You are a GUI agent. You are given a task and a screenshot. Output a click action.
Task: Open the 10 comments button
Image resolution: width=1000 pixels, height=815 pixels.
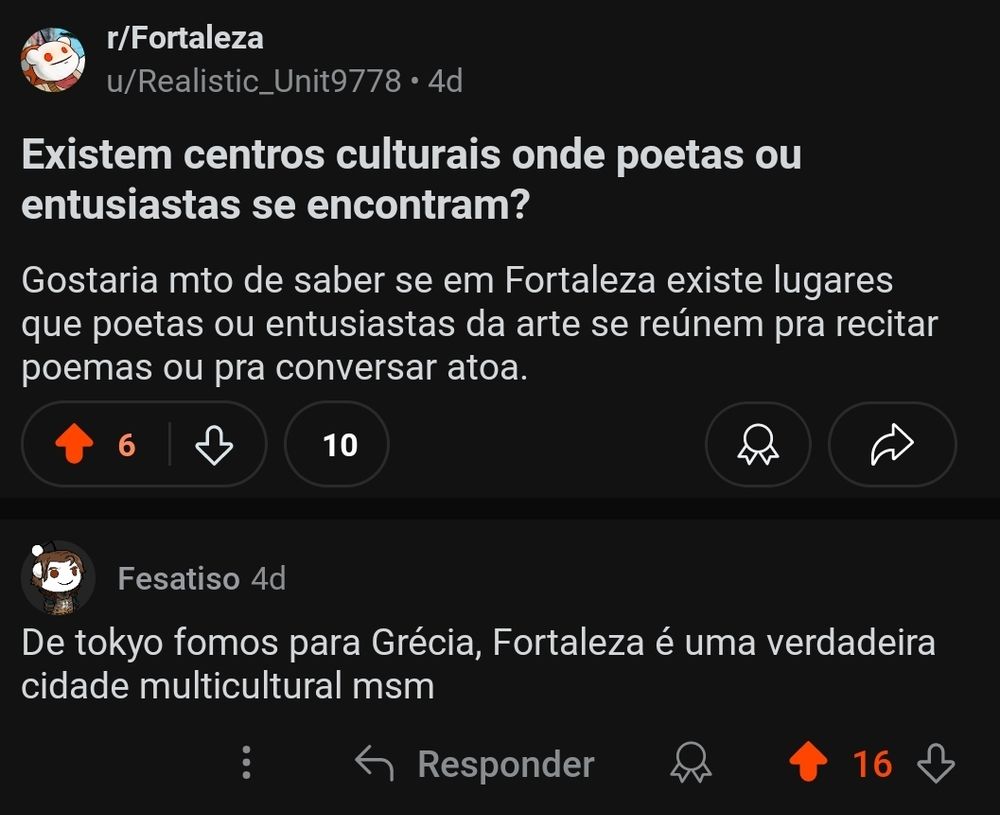pyautogui.click(x=337, y=445)
